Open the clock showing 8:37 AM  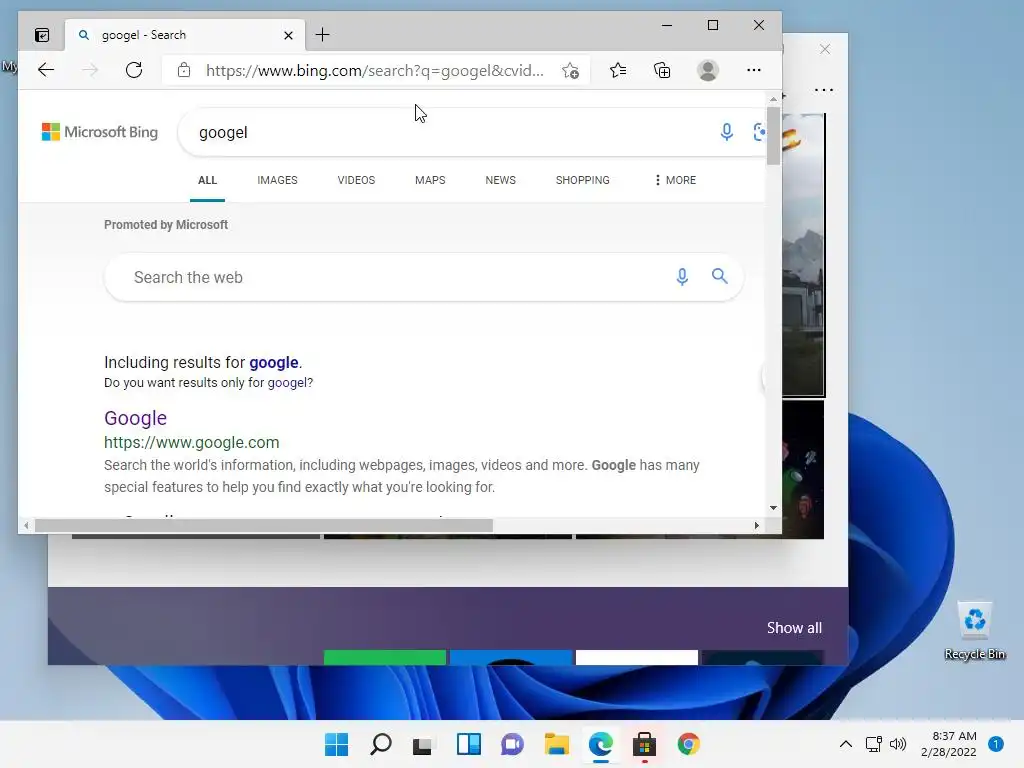(948, 744)
